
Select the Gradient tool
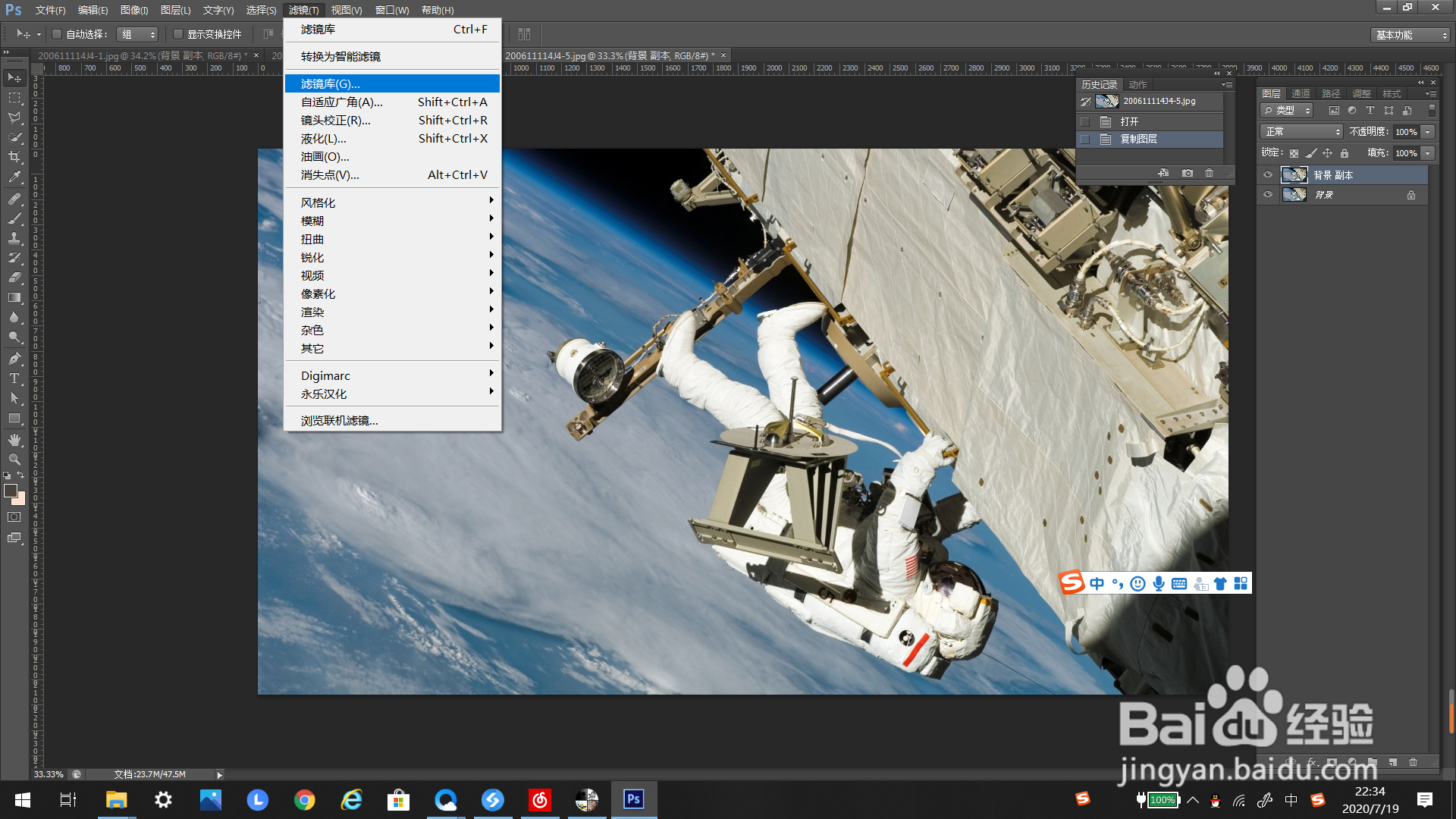tap(14, 298)
